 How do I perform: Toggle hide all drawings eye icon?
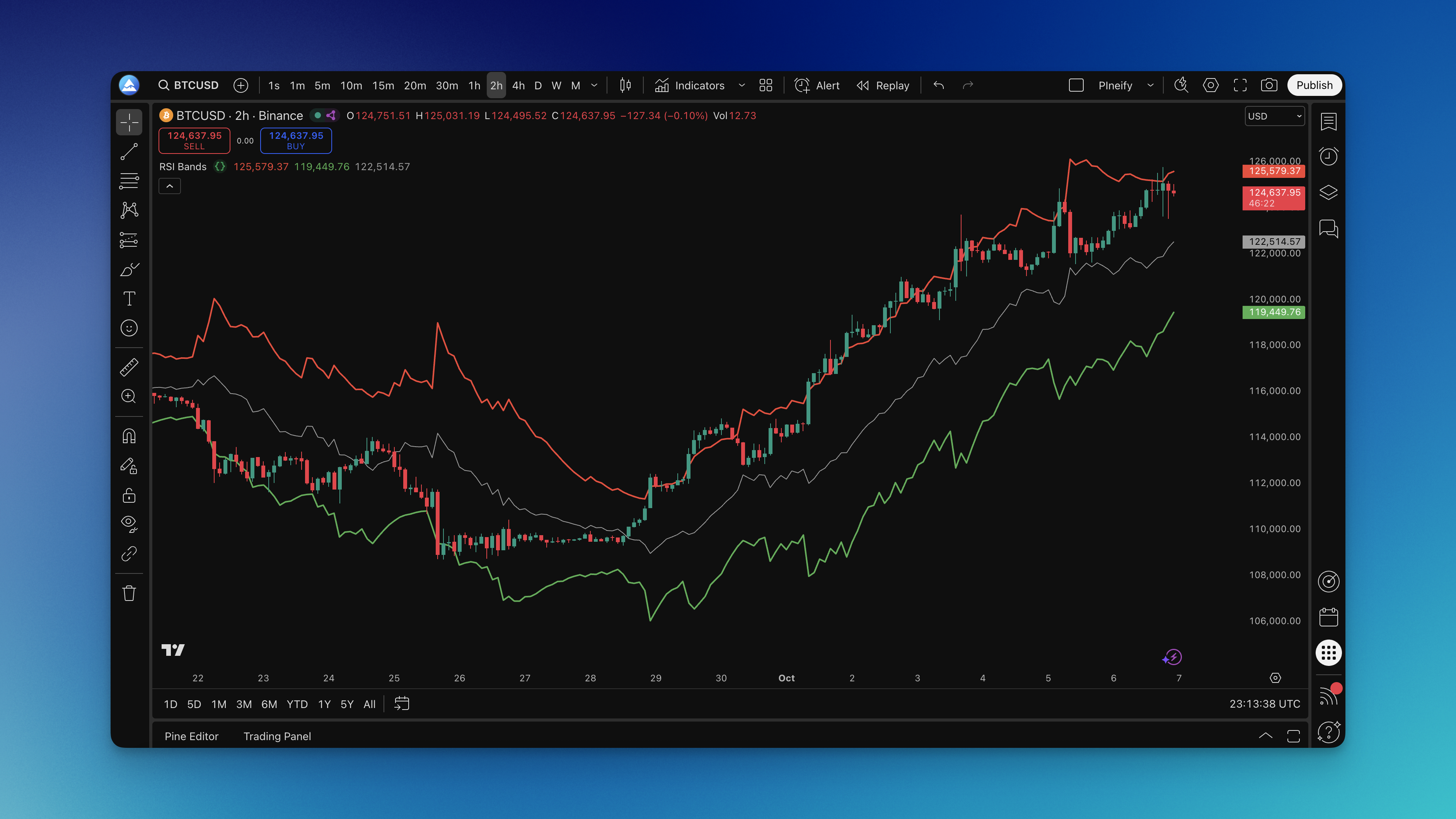(x=129, y=524)
